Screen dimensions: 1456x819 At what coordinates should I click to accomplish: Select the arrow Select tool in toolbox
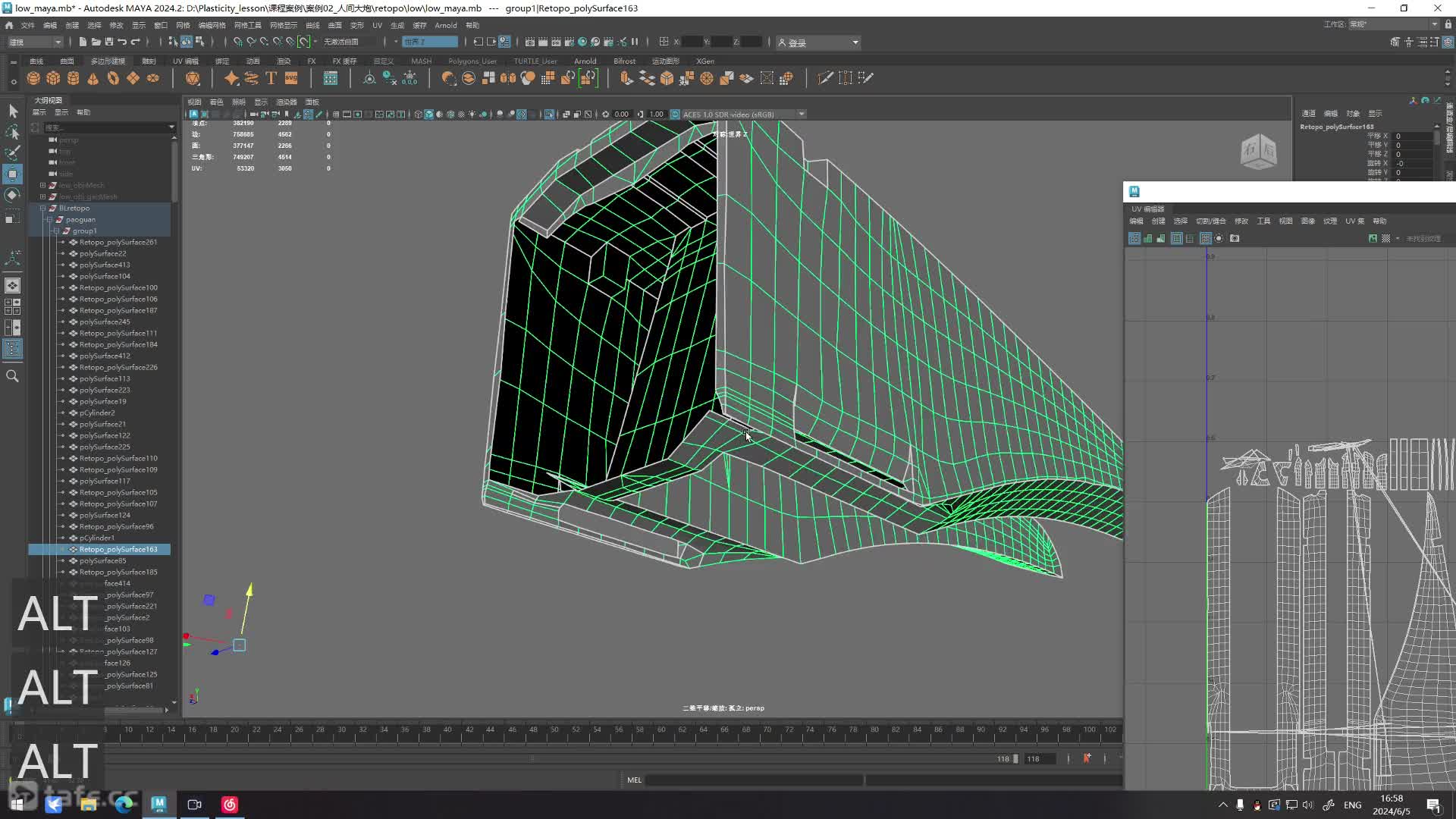[x=13, y=111]
